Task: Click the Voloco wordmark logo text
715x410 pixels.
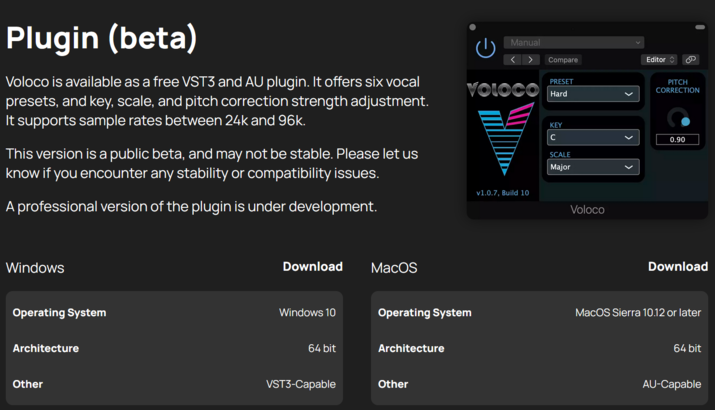Action: click(x=504, y=91)
